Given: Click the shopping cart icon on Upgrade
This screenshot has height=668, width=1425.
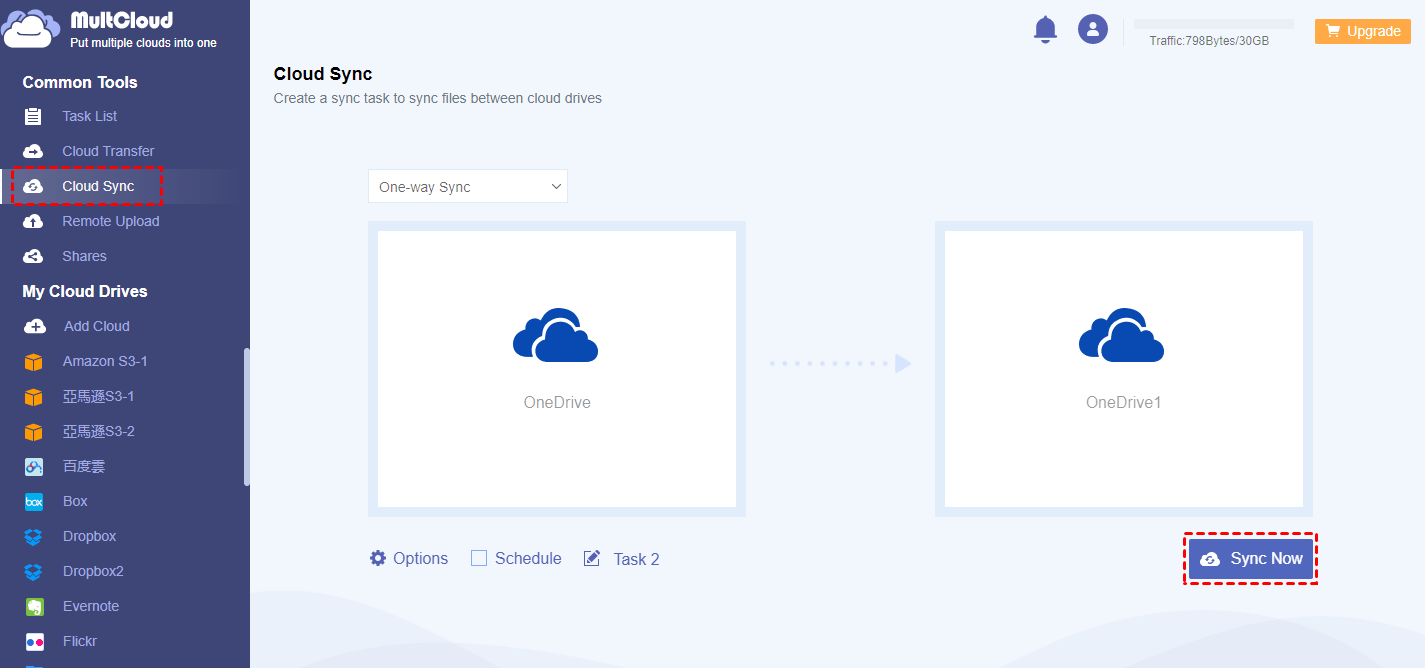Looking at the screenshot, I should click(1333, 31).
